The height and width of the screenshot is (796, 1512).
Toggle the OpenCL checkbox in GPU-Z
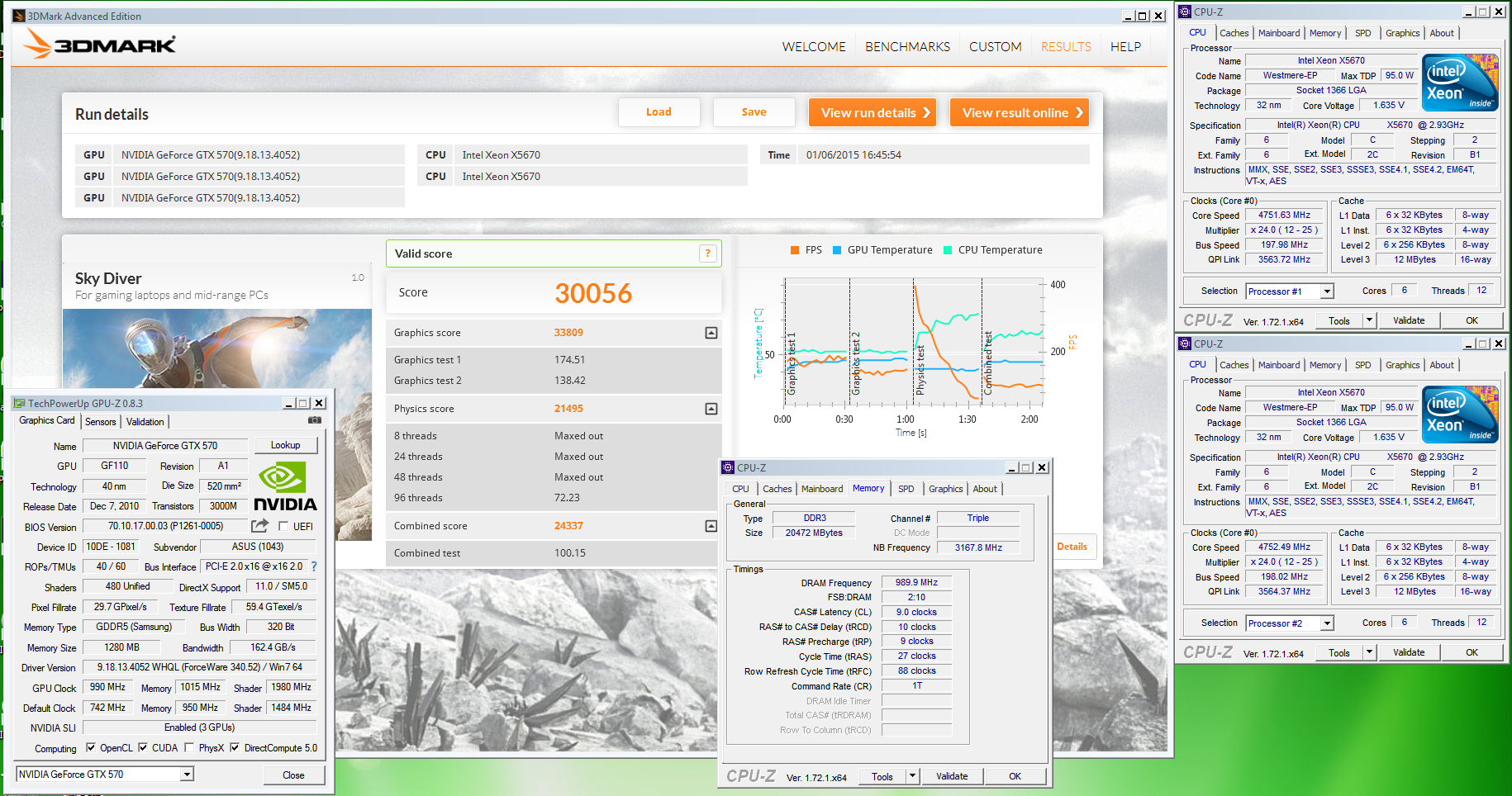click(x=91, y=747)
